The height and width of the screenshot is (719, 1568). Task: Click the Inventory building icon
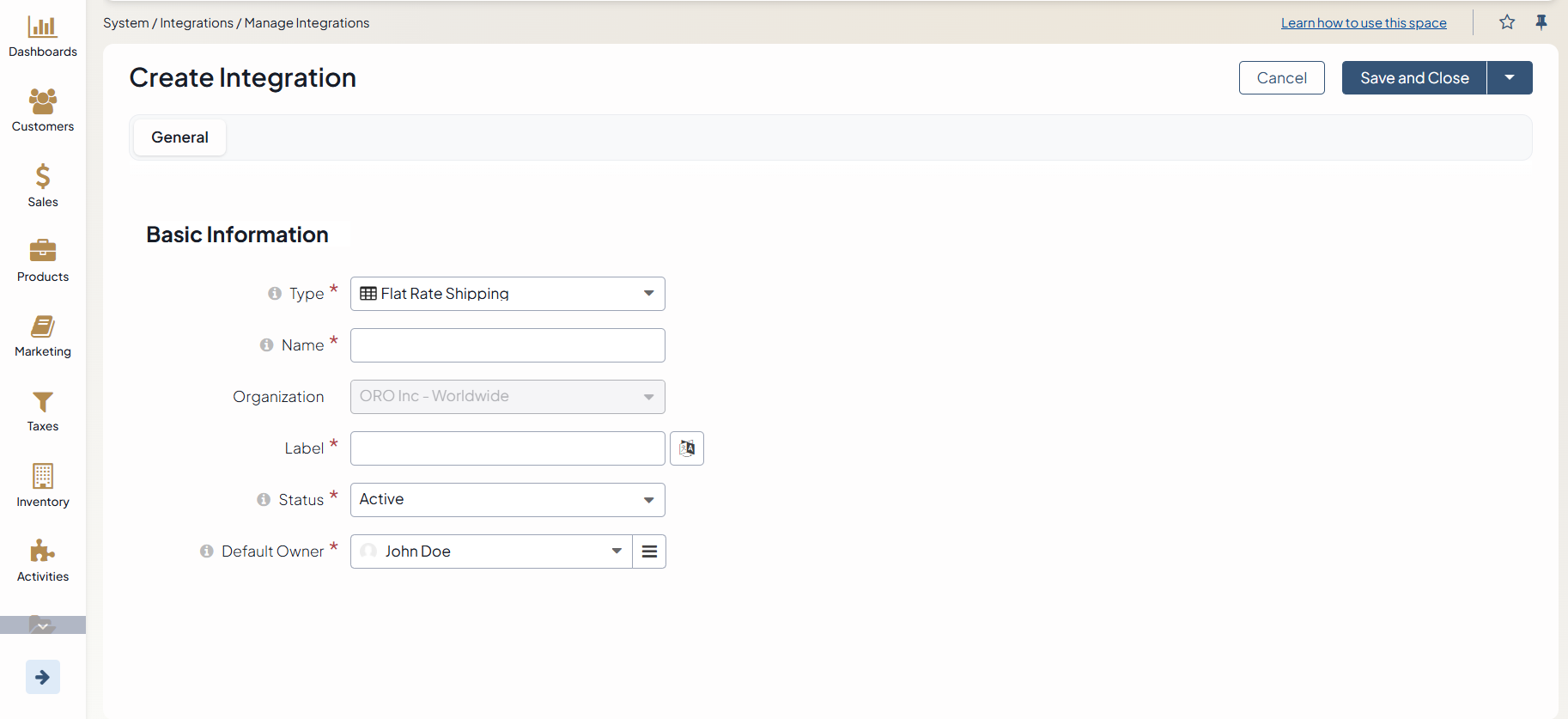[42, 476]
